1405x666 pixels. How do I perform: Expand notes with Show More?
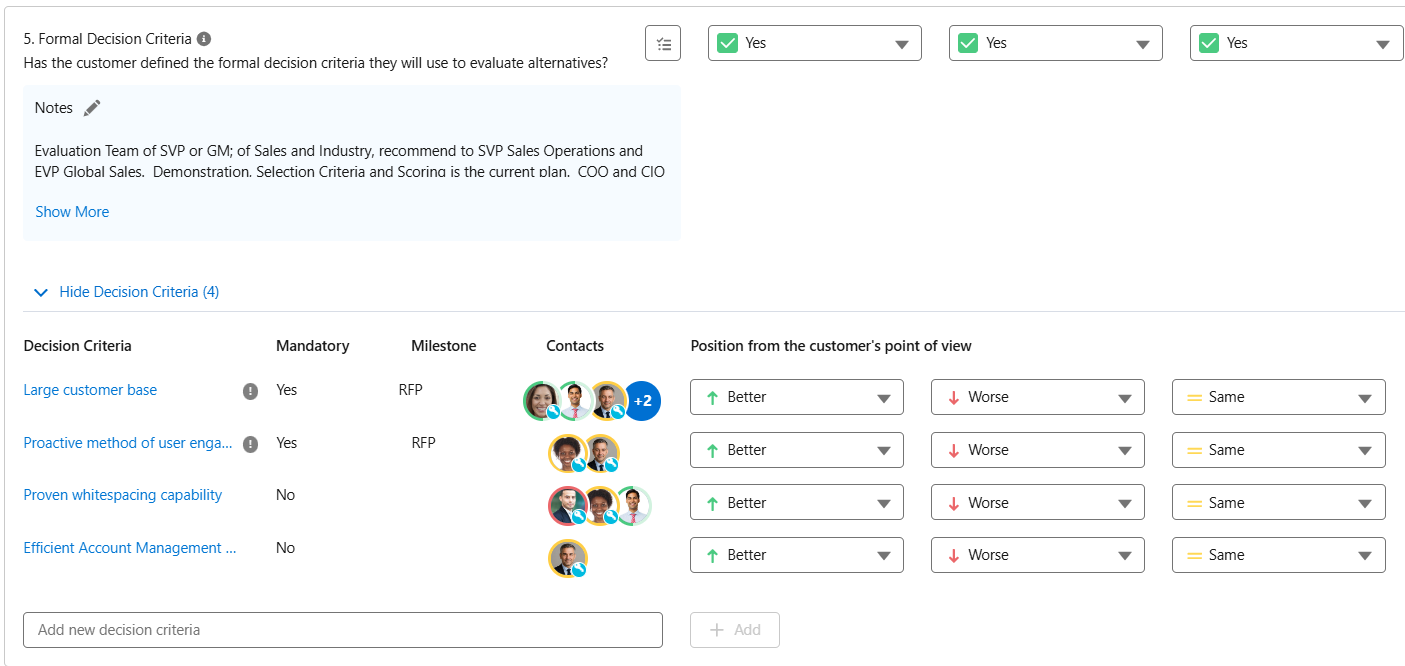pos(72,212)
